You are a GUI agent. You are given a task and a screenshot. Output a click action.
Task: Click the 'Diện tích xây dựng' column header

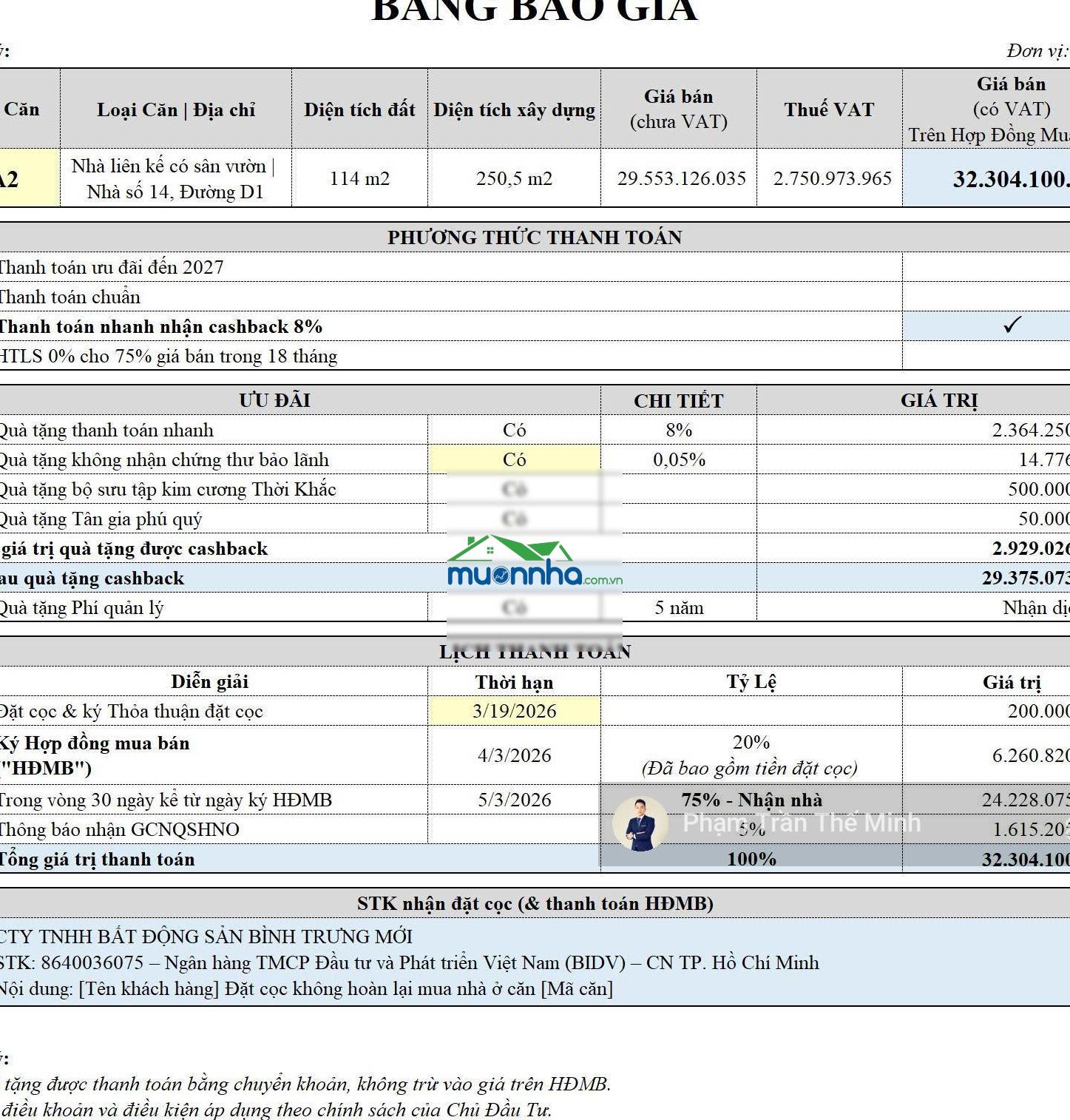click(514, 109)
